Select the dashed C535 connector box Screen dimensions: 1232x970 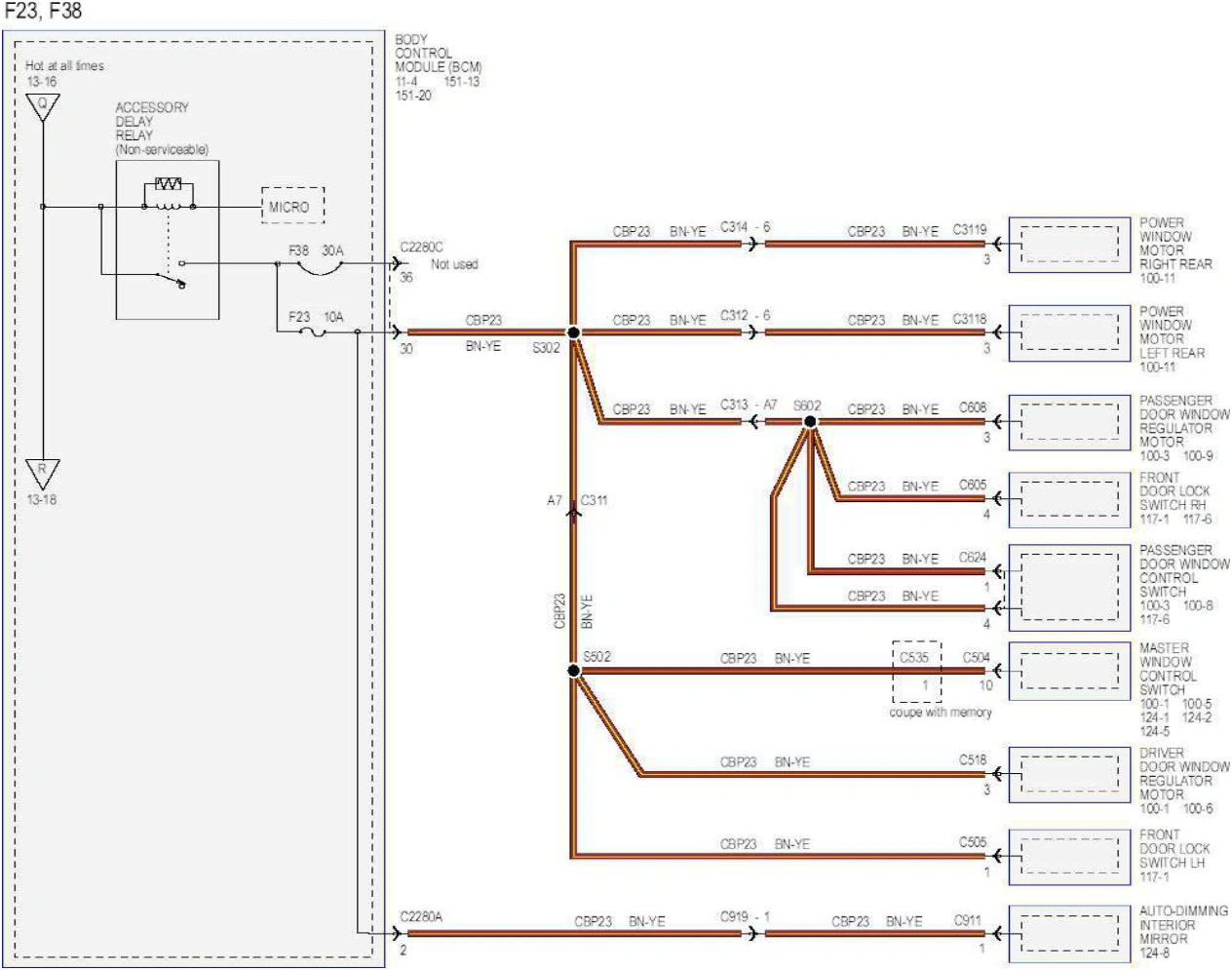(917, 672)
